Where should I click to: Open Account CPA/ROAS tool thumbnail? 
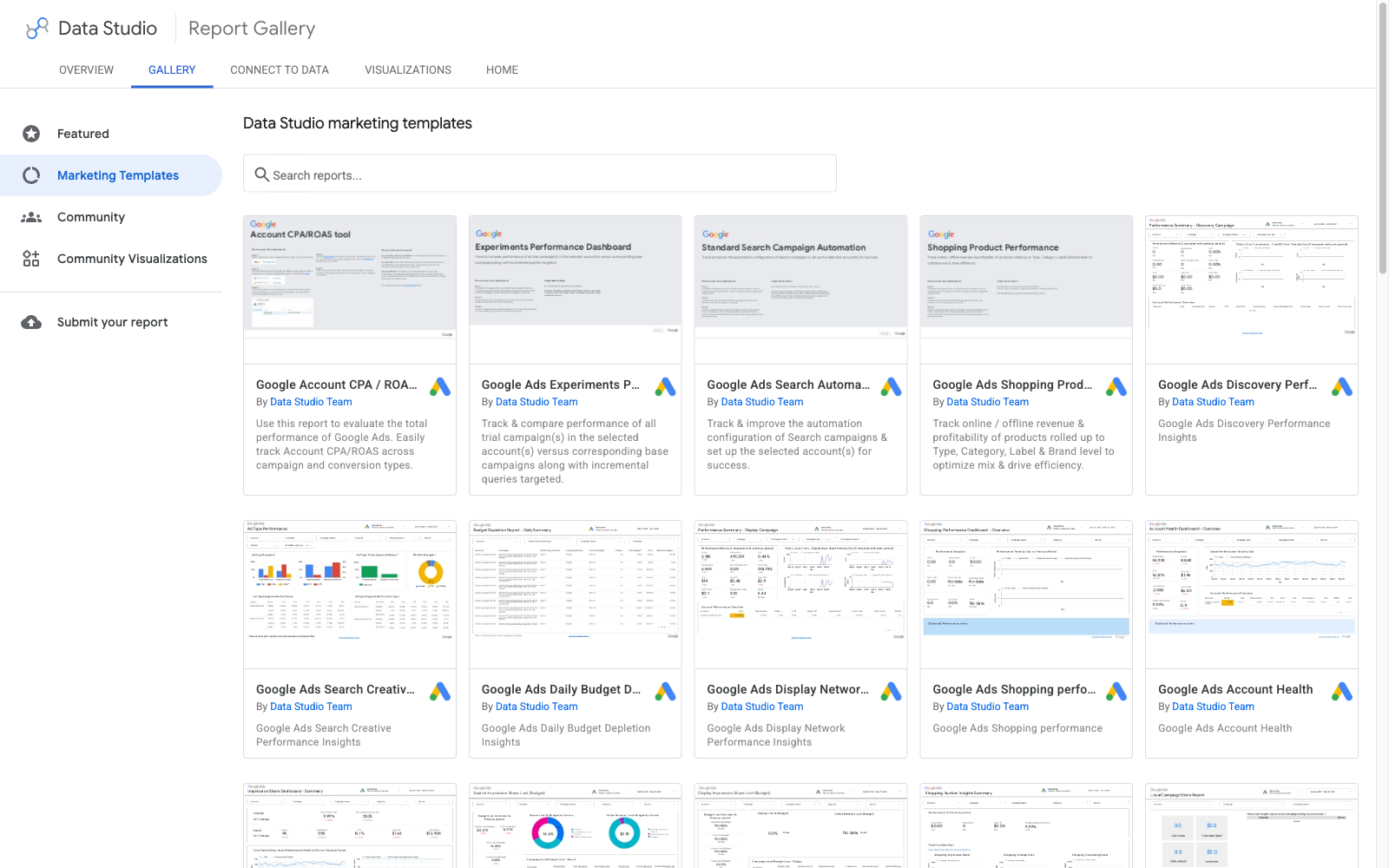click(350, 290)
